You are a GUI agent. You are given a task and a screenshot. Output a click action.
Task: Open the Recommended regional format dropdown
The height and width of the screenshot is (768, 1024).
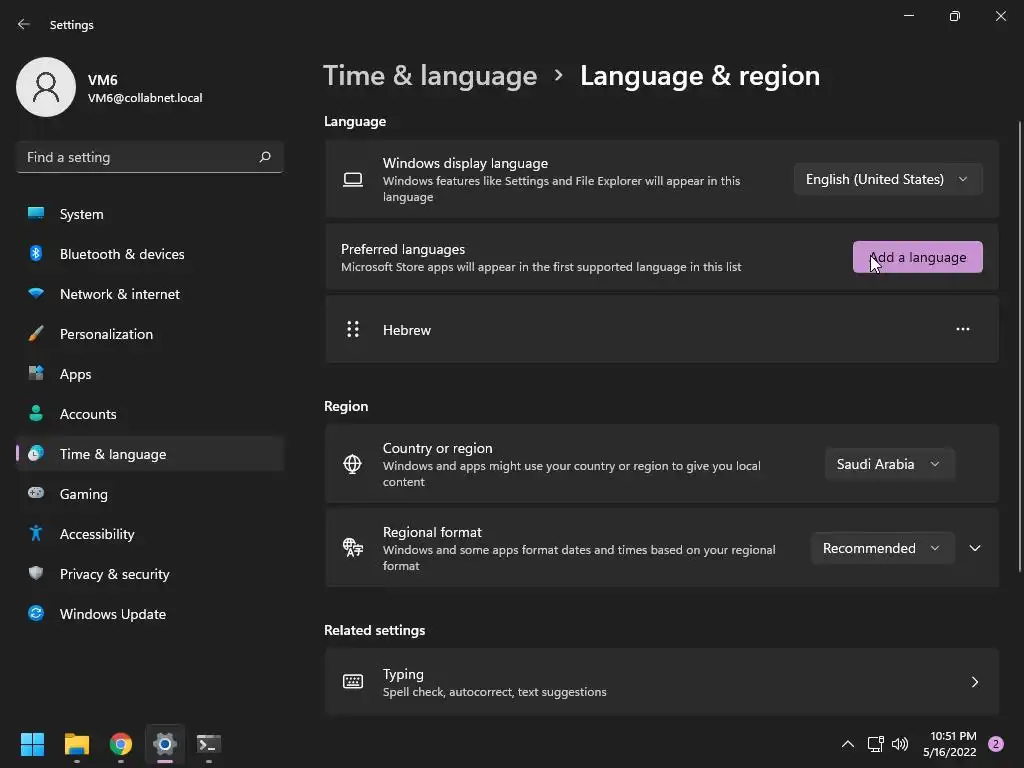click(x=882, y=548)
